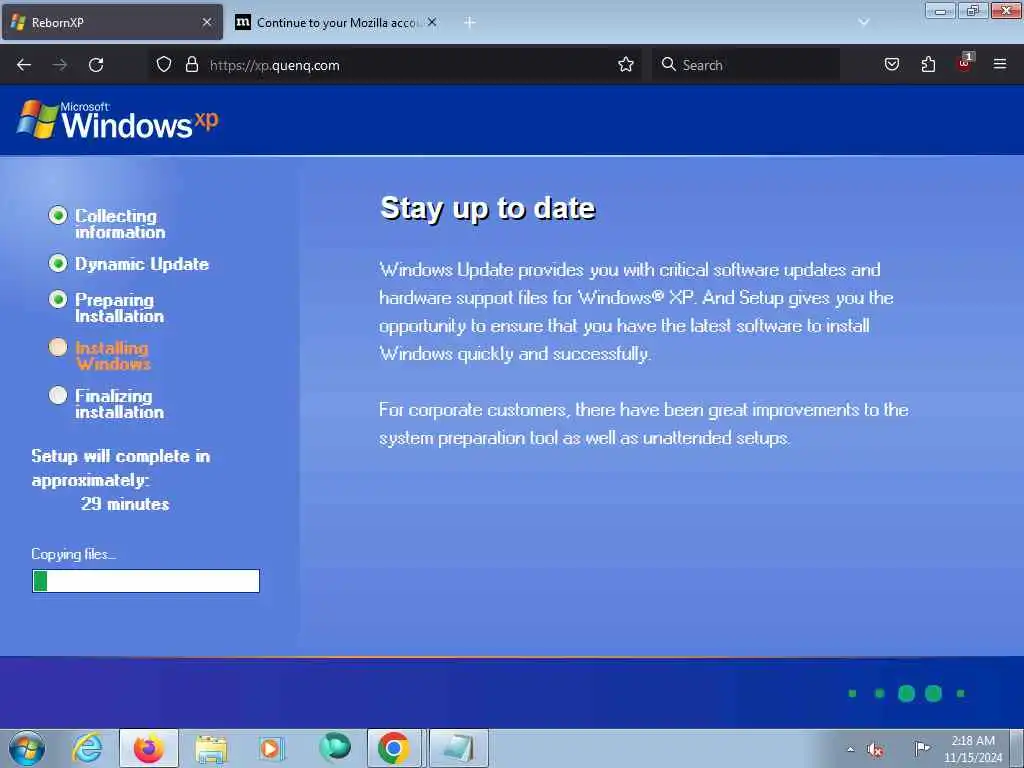Viewport: 1024px width, 768px height.
Task: Click the 29 minutes estimate text
Action: 125,504
